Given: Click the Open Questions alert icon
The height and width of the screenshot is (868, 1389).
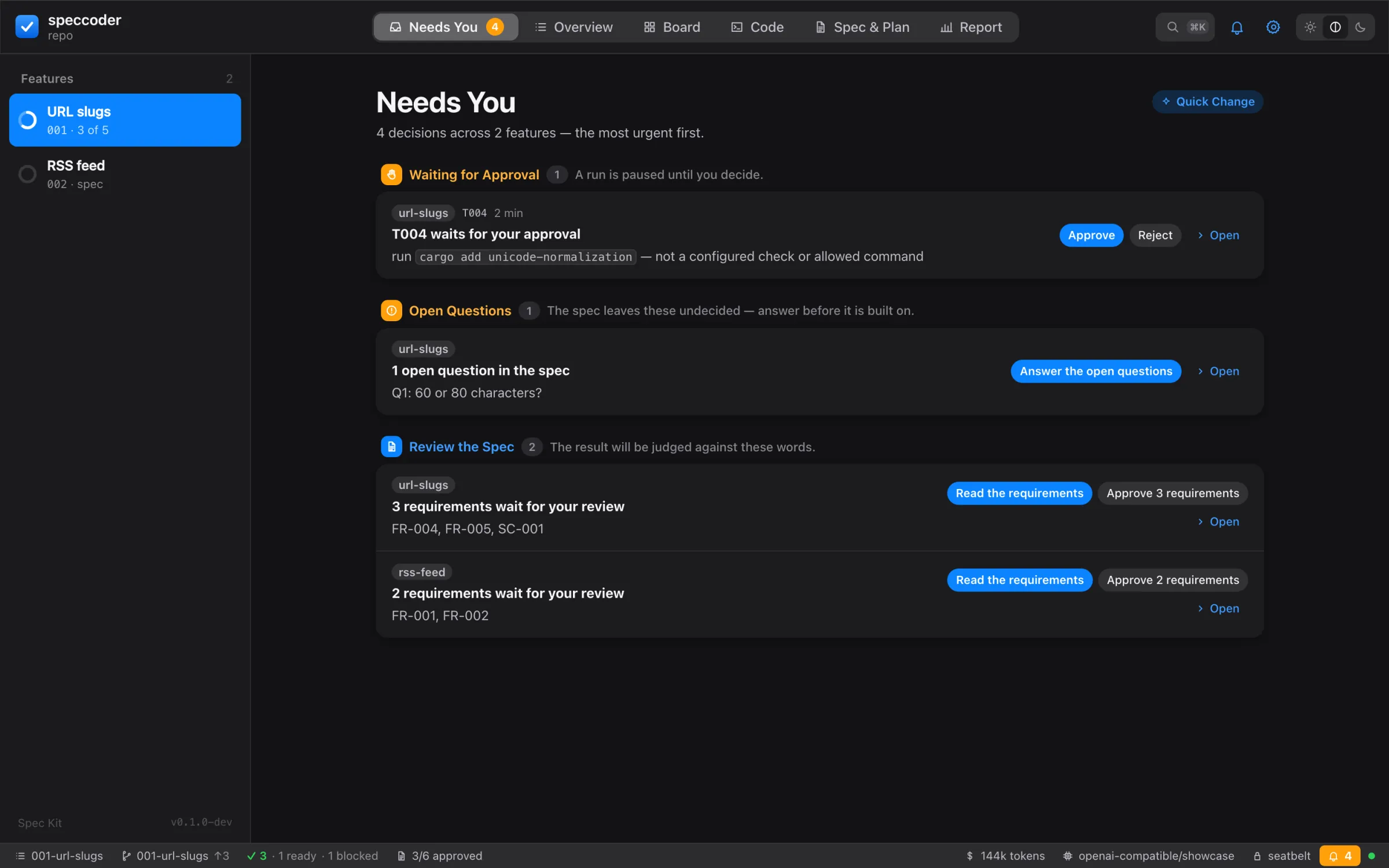Looking at the screenshot, I should (x=391, y=311).
